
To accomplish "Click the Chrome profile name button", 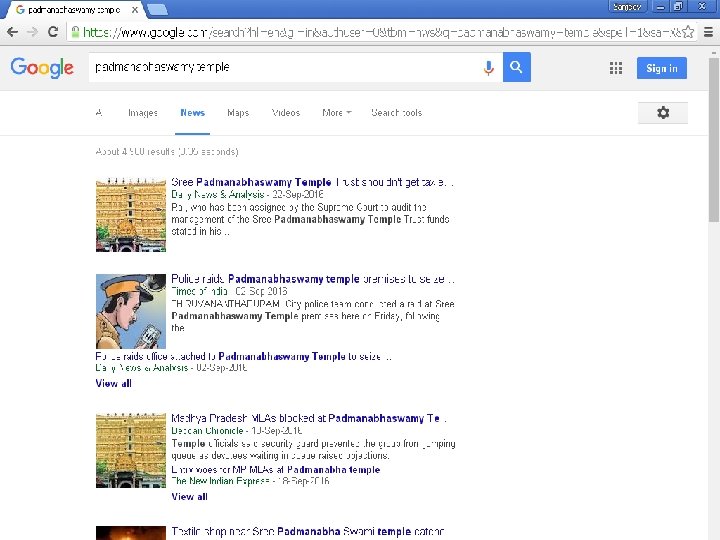I will (627, 7).
